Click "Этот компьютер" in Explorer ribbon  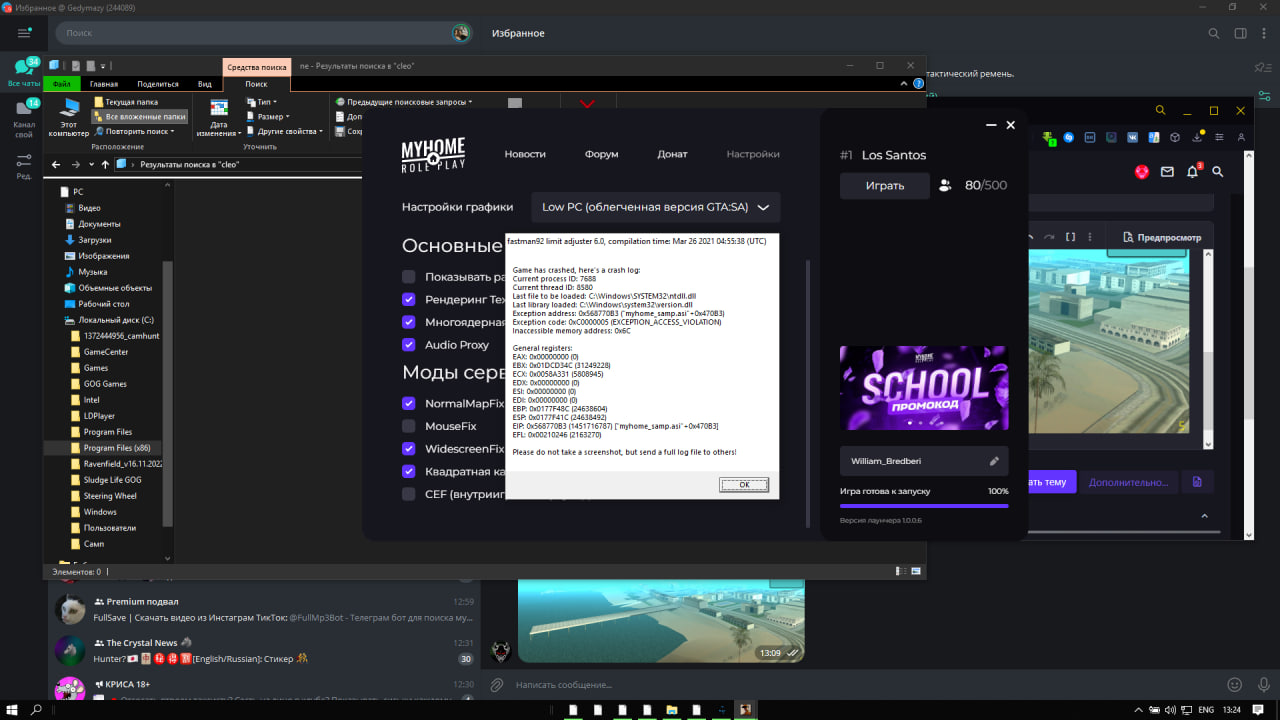[x=69, y=117]
